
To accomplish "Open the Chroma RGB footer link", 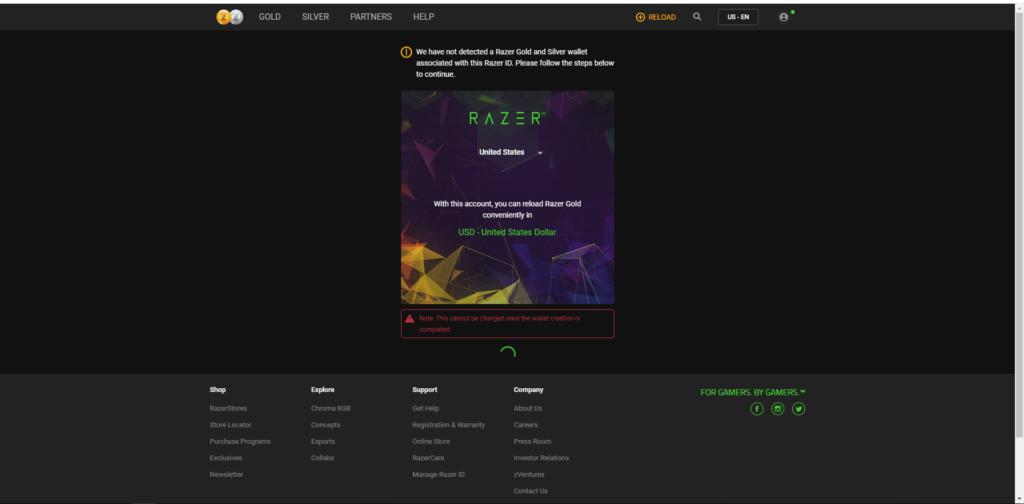I will coord(330,408).
